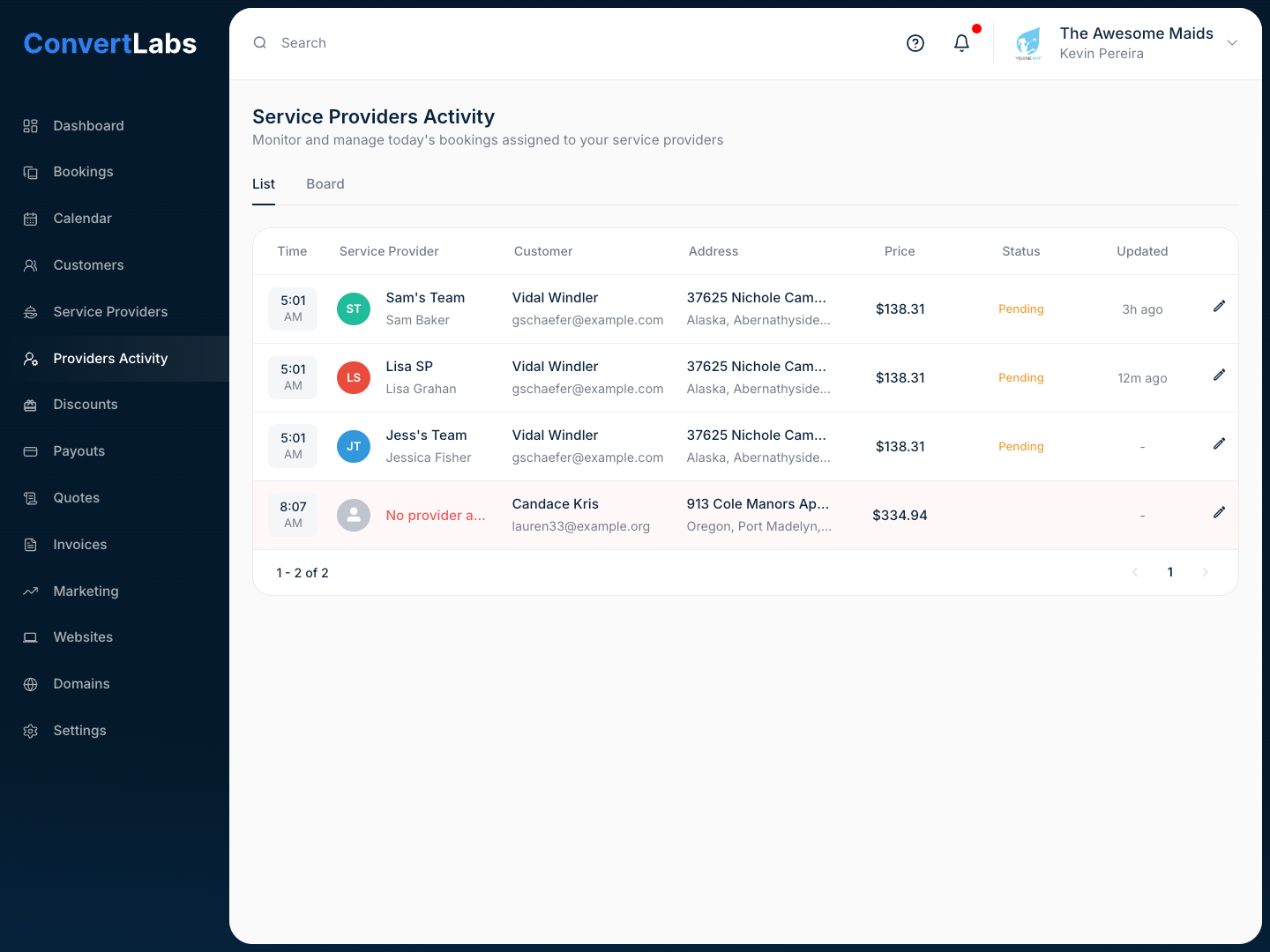Click the help question mark icon
Image resolution: width=1270 pixels, height=952 pixels.
[x=915, y=43]
